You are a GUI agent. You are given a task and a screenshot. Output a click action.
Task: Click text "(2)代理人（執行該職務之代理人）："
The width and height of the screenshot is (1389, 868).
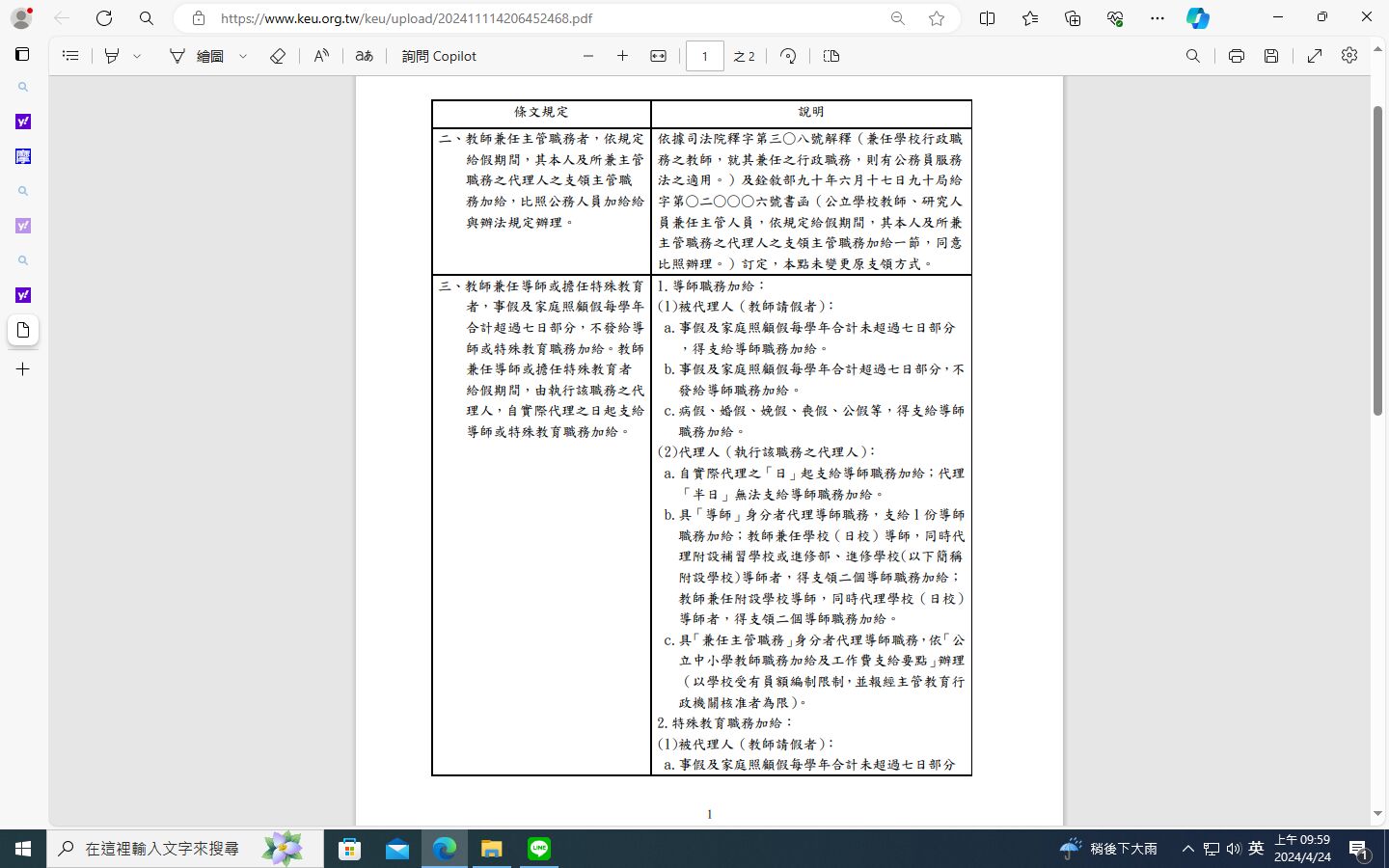tap(767, 452)
